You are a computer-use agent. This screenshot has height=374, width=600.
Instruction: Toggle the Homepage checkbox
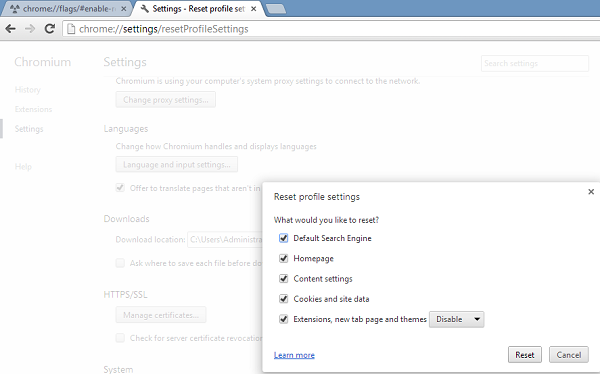[284, 258]
